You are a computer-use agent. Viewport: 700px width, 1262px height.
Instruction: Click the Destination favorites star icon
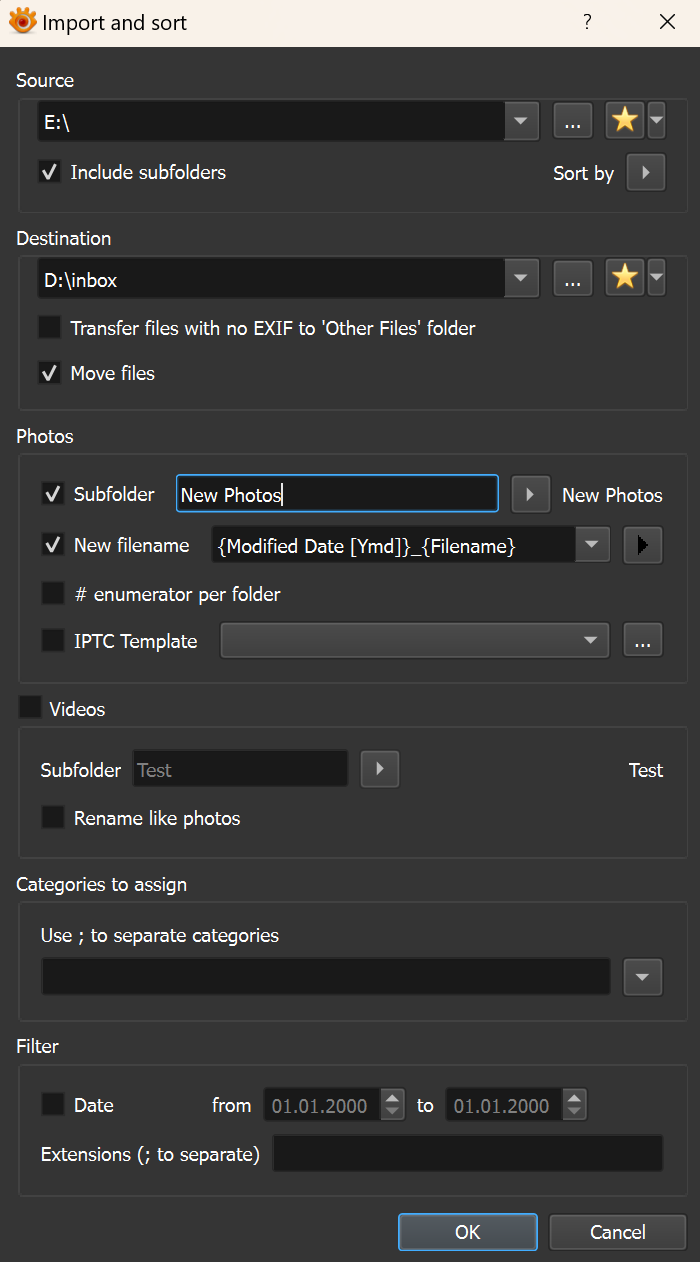tap(625, 279)
